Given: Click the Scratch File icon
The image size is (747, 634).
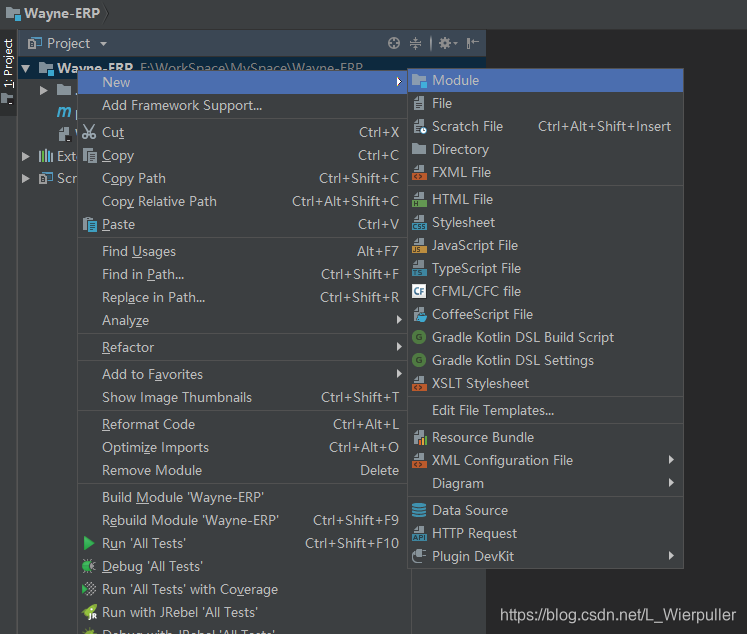Looking at the screenshot, I should click(419, 127).
